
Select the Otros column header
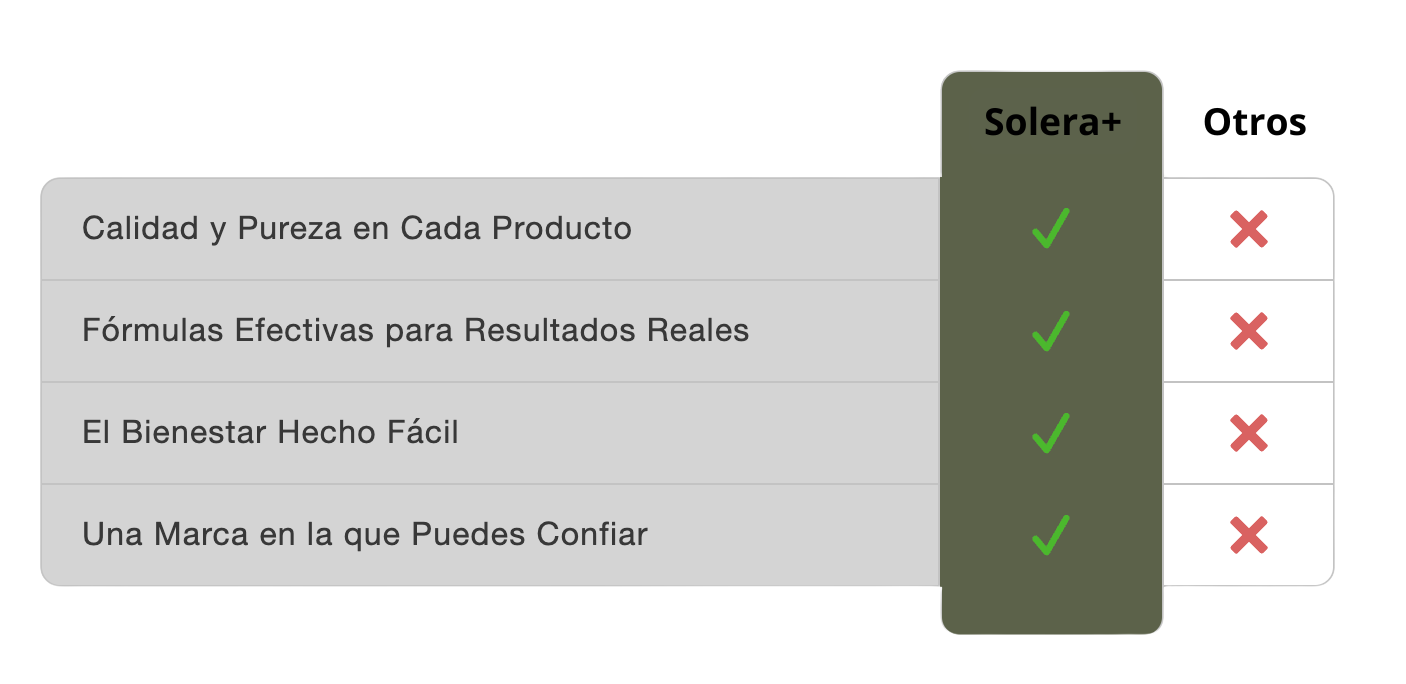pyautogui.click(x=1254, y=122)
